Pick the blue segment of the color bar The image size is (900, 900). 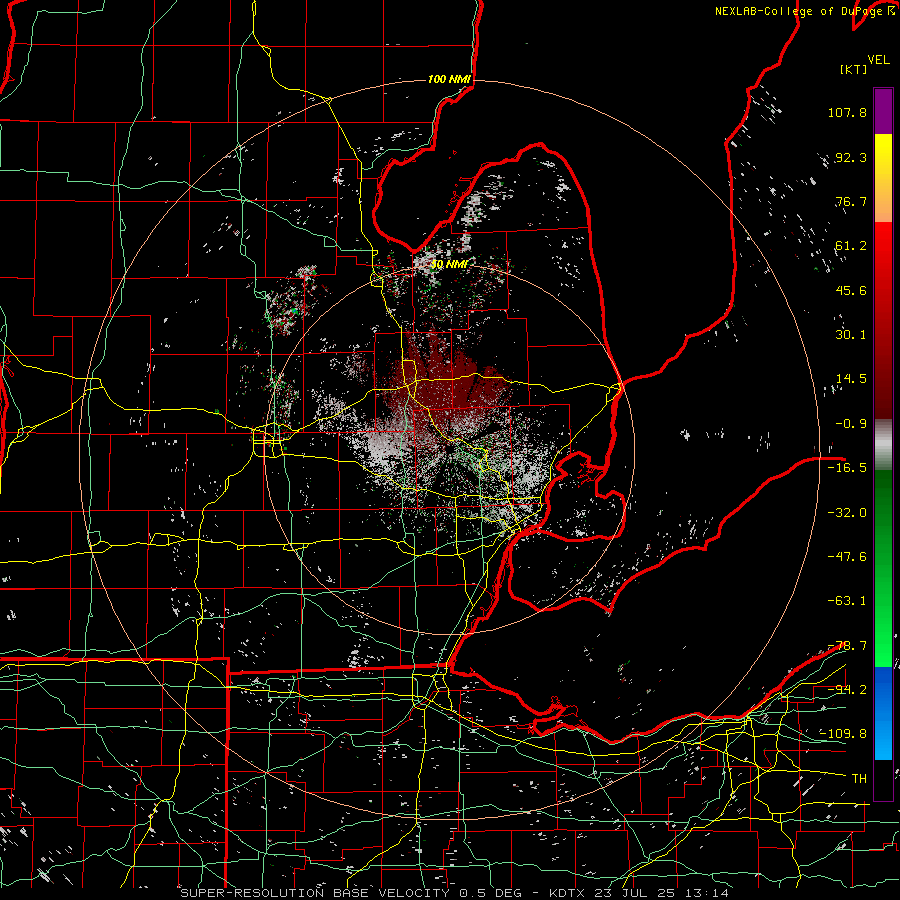coord(883,713)
